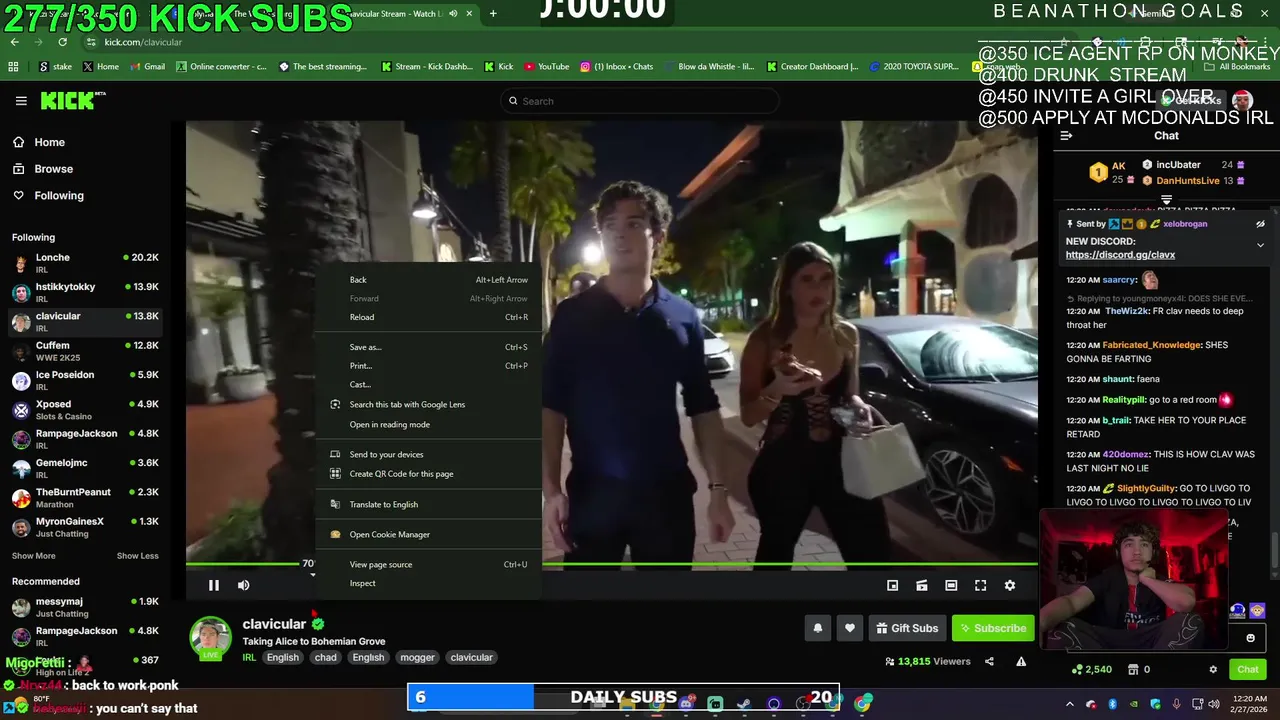Open the emoji picker in chat input

1250,638
